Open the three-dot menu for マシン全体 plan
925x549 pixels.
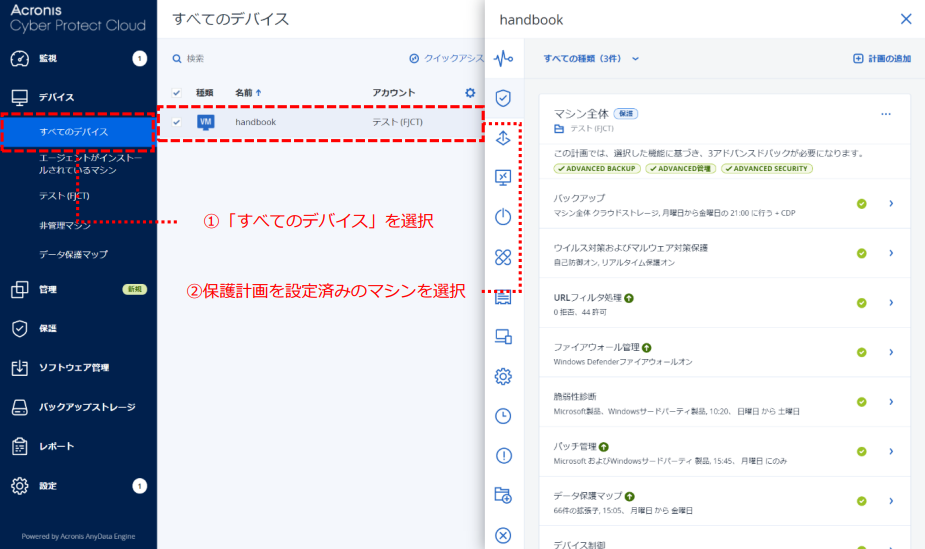pyautogui.click(x=885, y=114)
